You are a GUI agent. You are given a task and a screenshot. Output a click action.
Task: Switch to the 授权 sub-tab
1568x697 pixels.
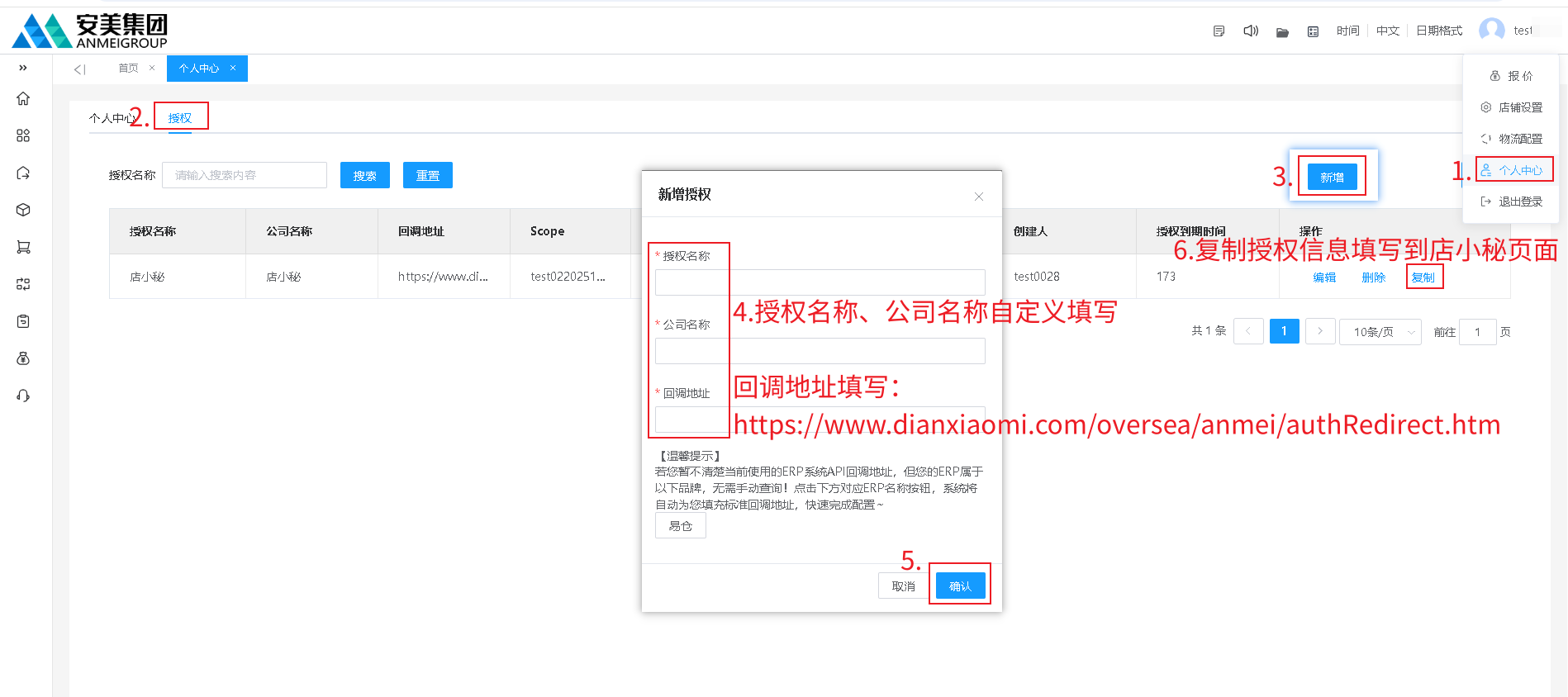click(x=180, y=118)
